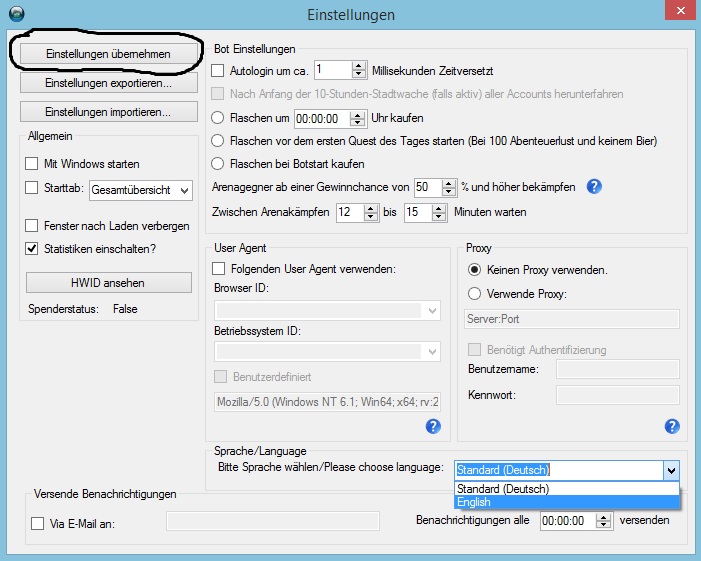Select Keinen Proxy verwenden option
The height and width of the screenshot is (561, 701).
click(474, 270)
